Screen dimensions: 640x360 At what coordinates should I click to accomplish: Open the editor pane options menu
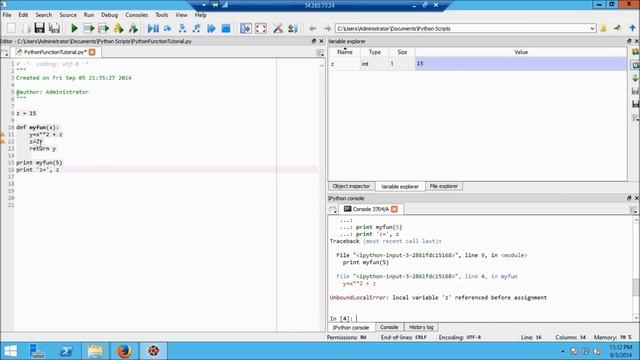[x=320, y=53]
